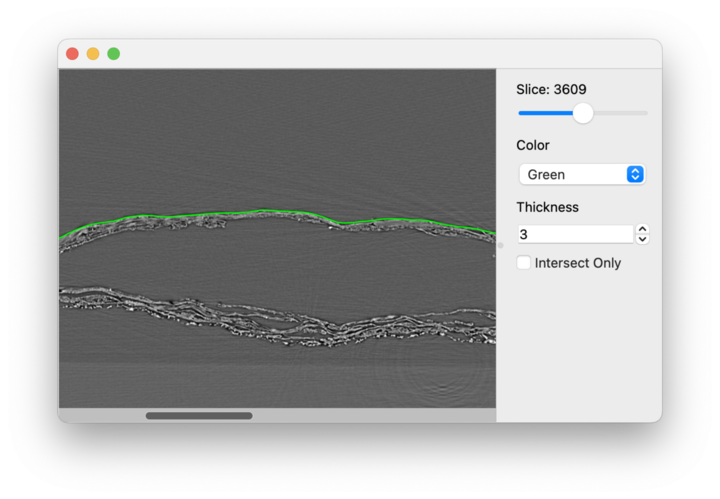Viewport: 720px width, 499px height.
Task: Click the Color label
Action: (533, 145)
